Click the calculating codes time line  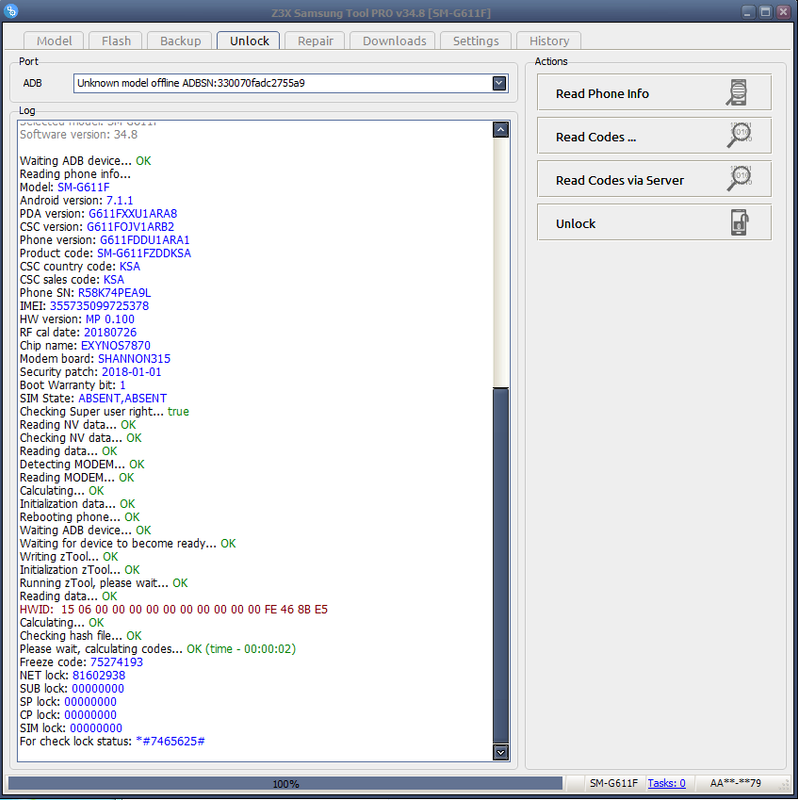(158, 649)
